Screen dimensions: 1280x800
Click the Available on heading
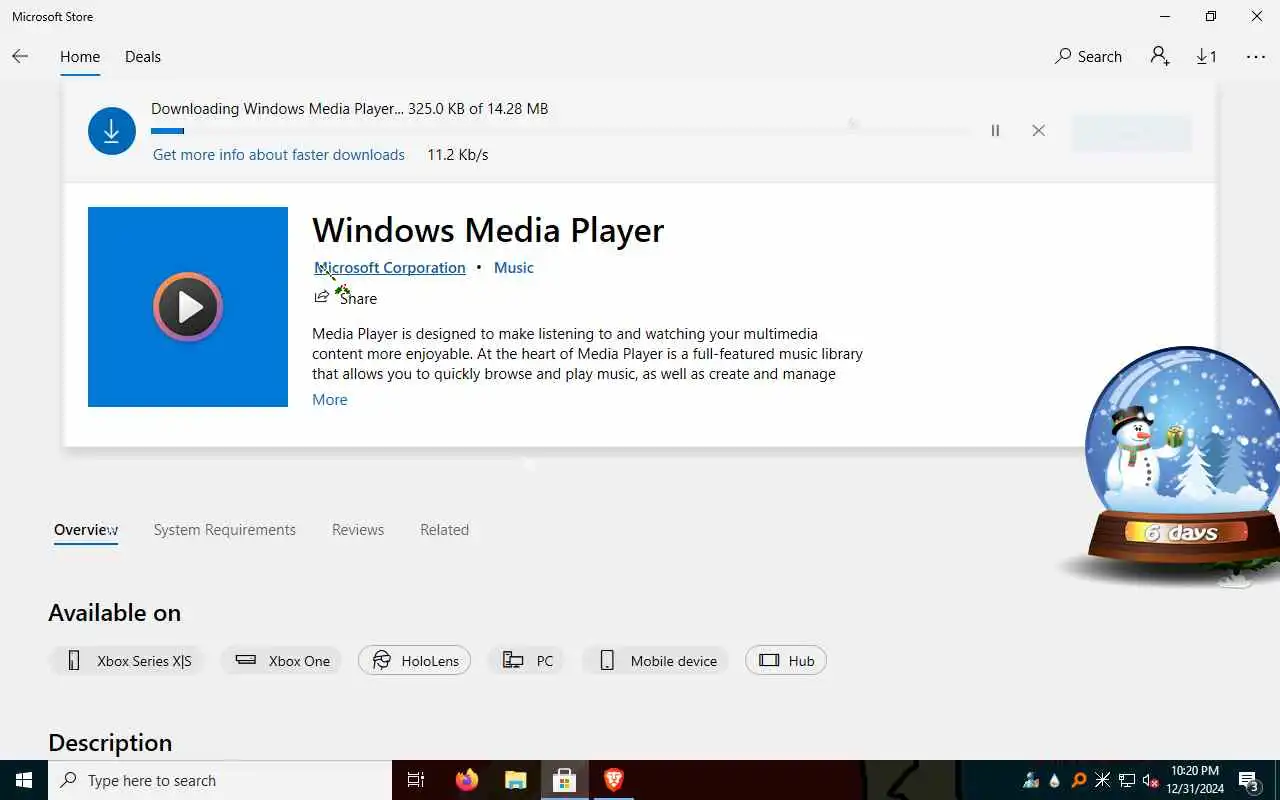coord(115,613)
